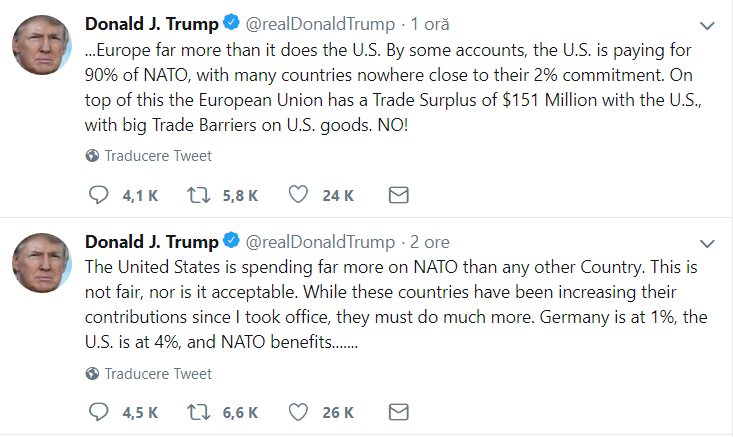Open the '2 ore' timestamp link
Screen dimensions: 733x437
coord(428,242)
